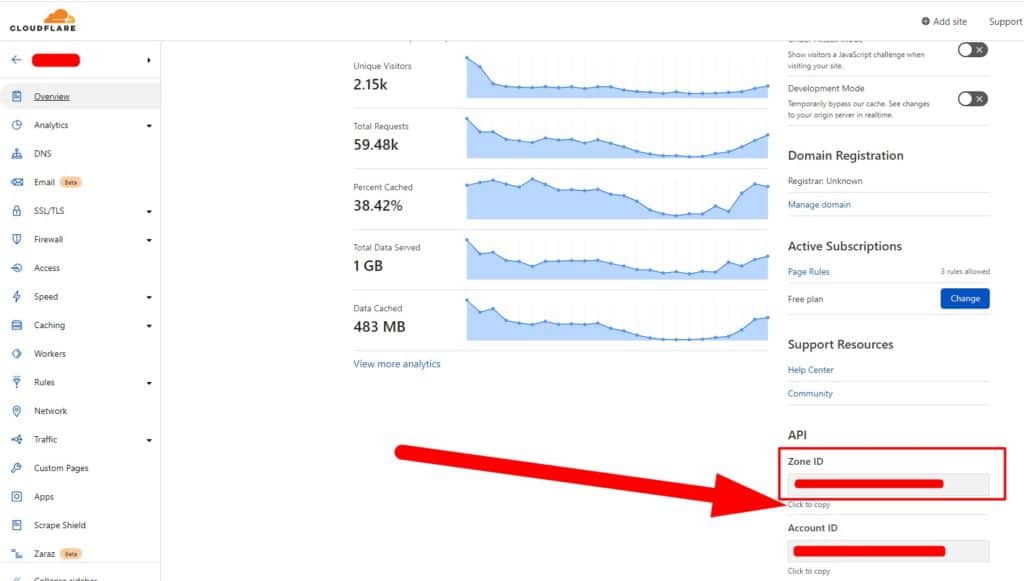Click the Unique Visitors chart
Viewport: 1024px width, 581px height.
pyautogui.click(x=617, y=77)
